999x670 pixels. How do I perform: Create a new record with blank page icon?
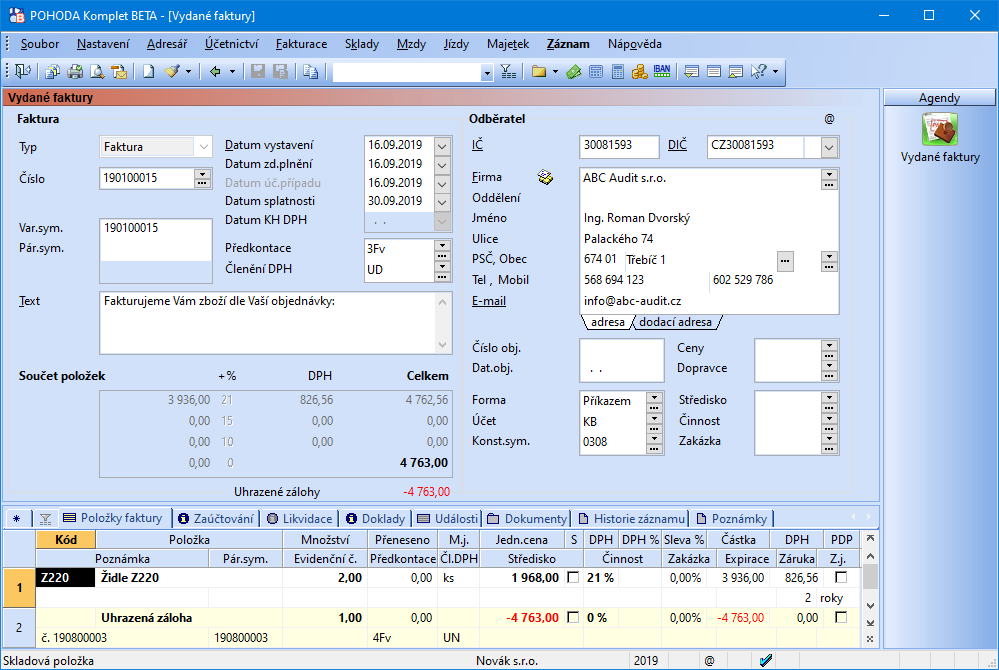pyautogui.click(x=148, y=71)
